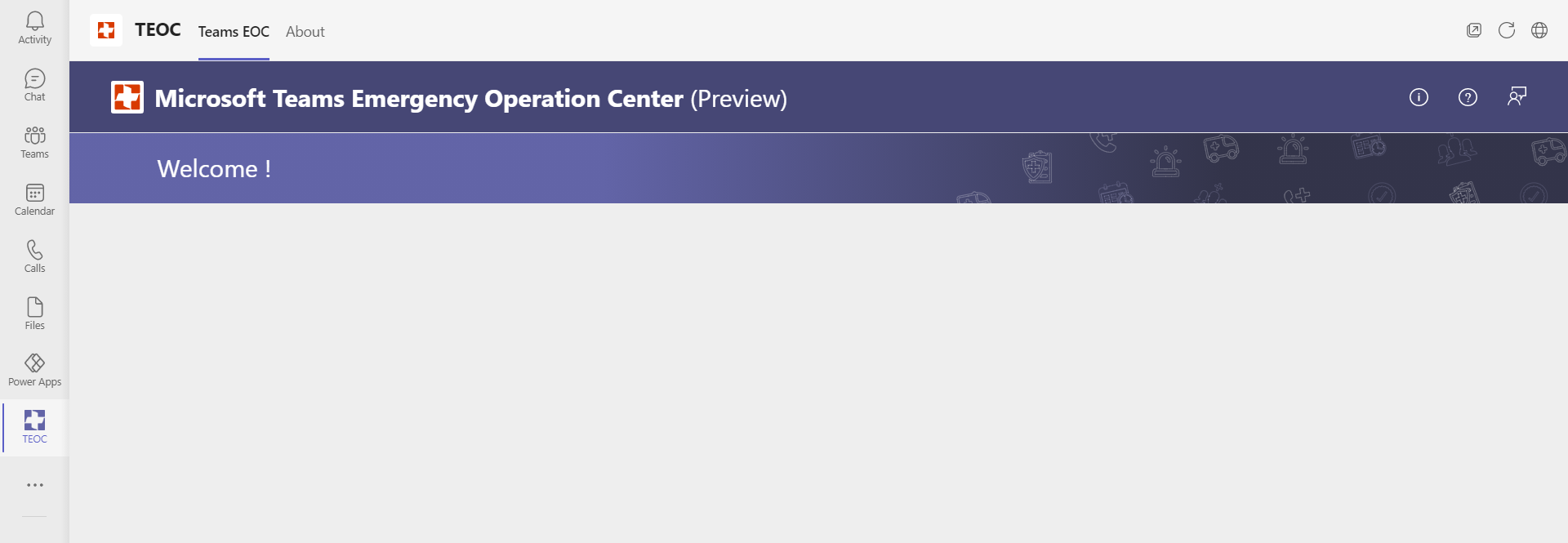Open Chat from the Teams sidebar
This screenshot has height=543, width=1568.
(34, 84)
